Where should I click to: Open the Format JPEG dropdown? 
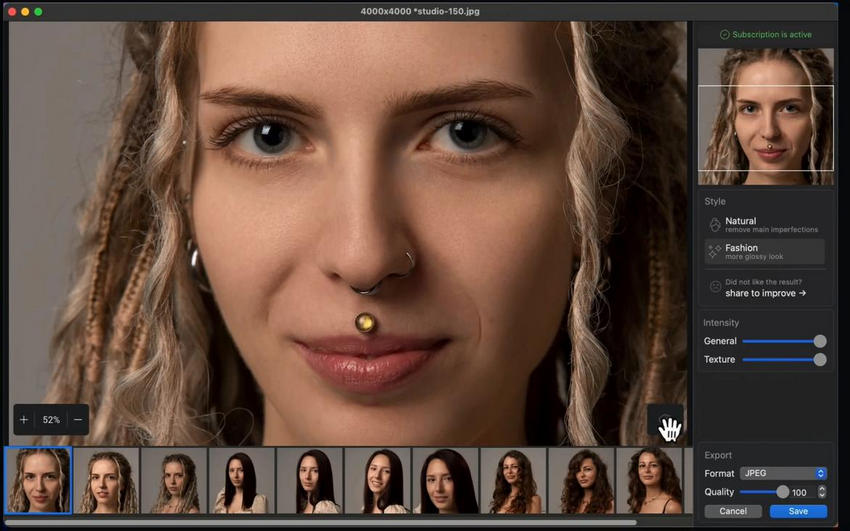pyautogui.click(x=783, y=473)
